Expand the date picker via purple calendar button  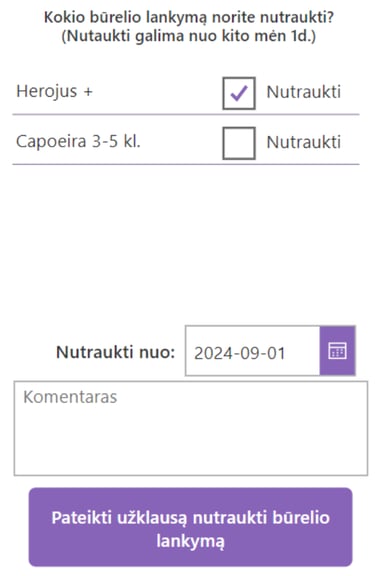[337, 351]
